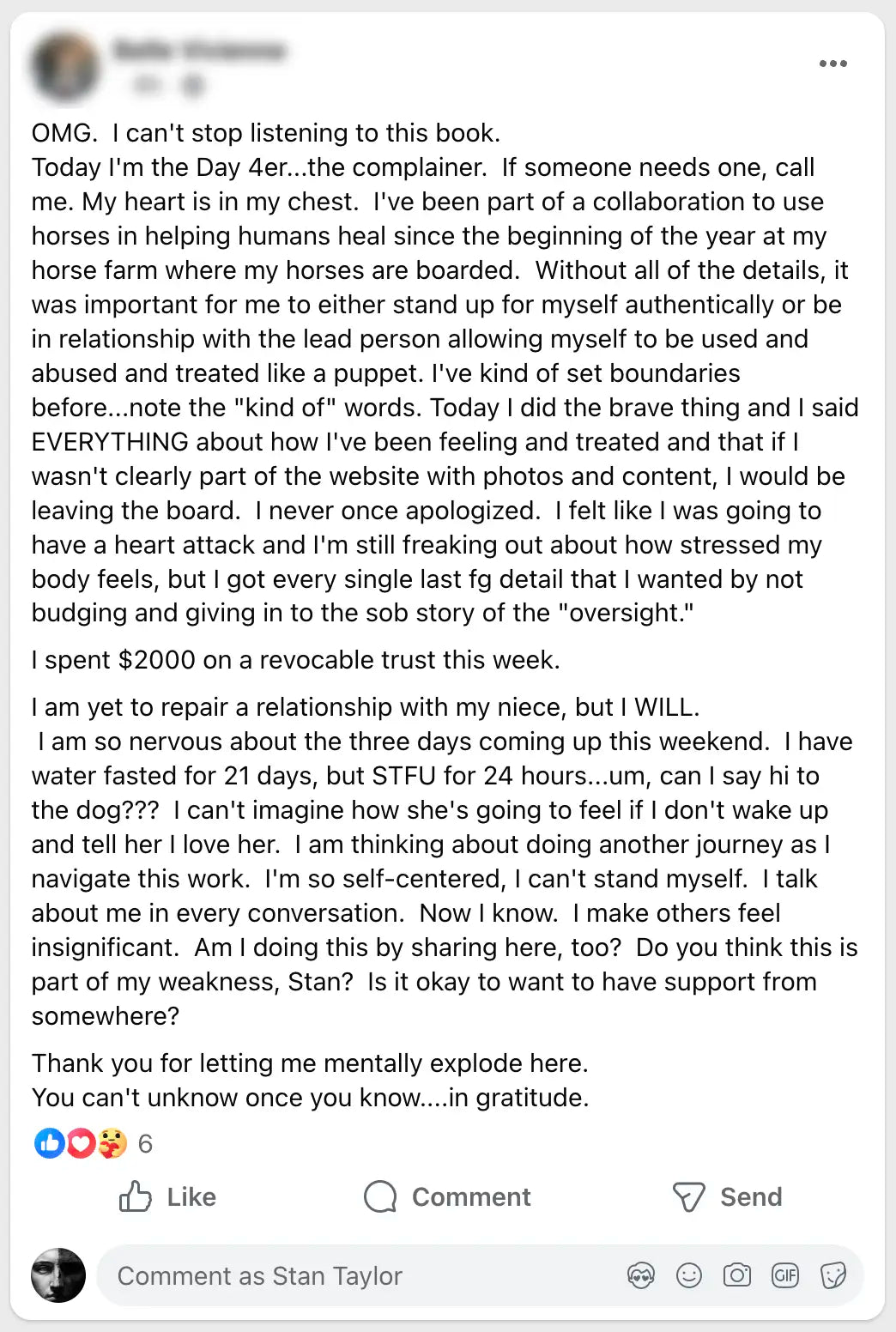Click the '$2000 on a revocable trust' line
This screenshot has height=1332, width=896.
295,659
